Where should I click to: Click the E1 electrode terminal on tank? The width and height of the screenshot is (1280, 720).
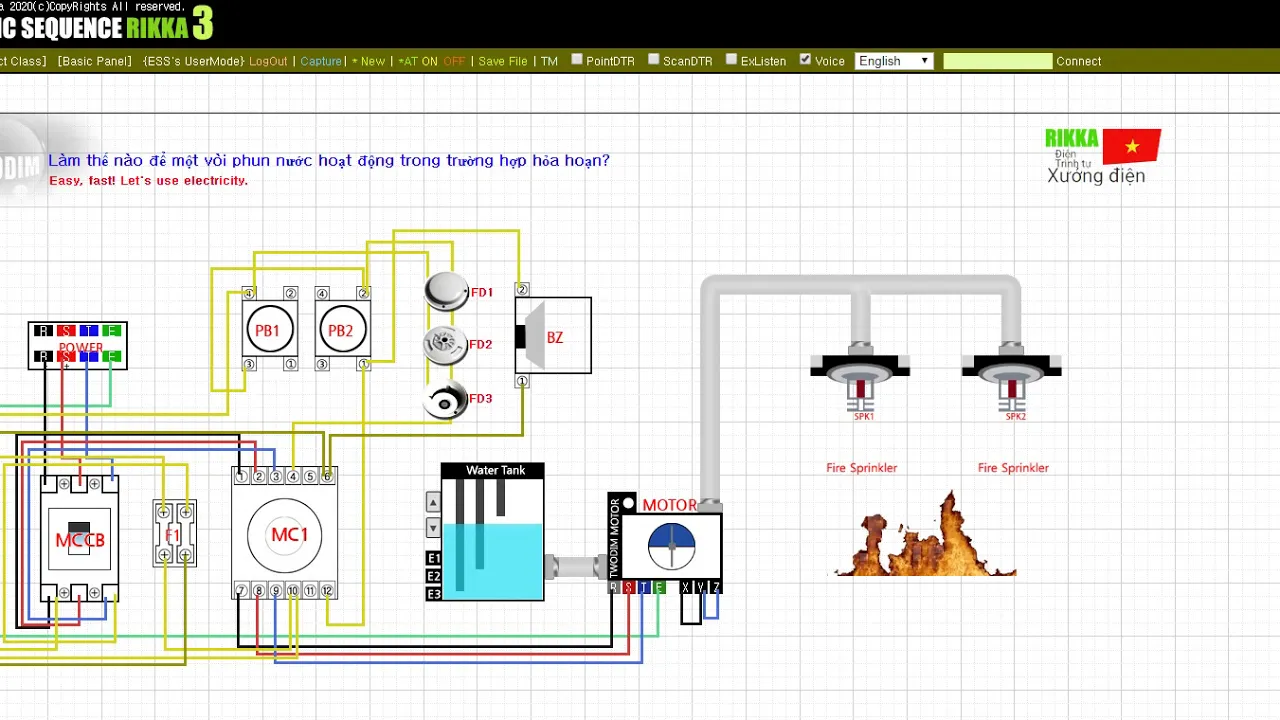point(433,558)
